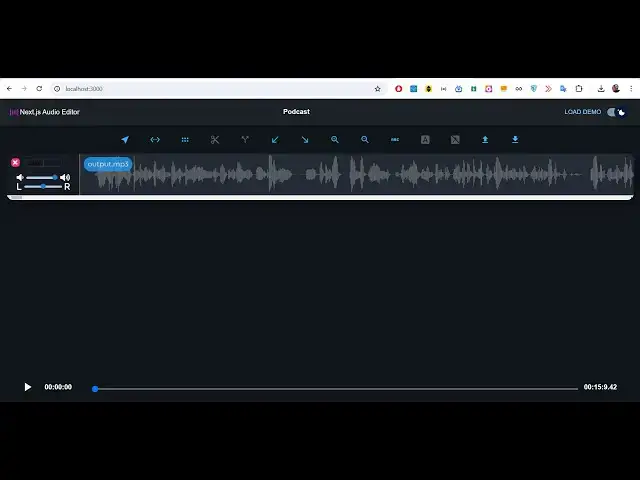
Task: Click the output.mp3 clip label
Action: click(108, 164)
